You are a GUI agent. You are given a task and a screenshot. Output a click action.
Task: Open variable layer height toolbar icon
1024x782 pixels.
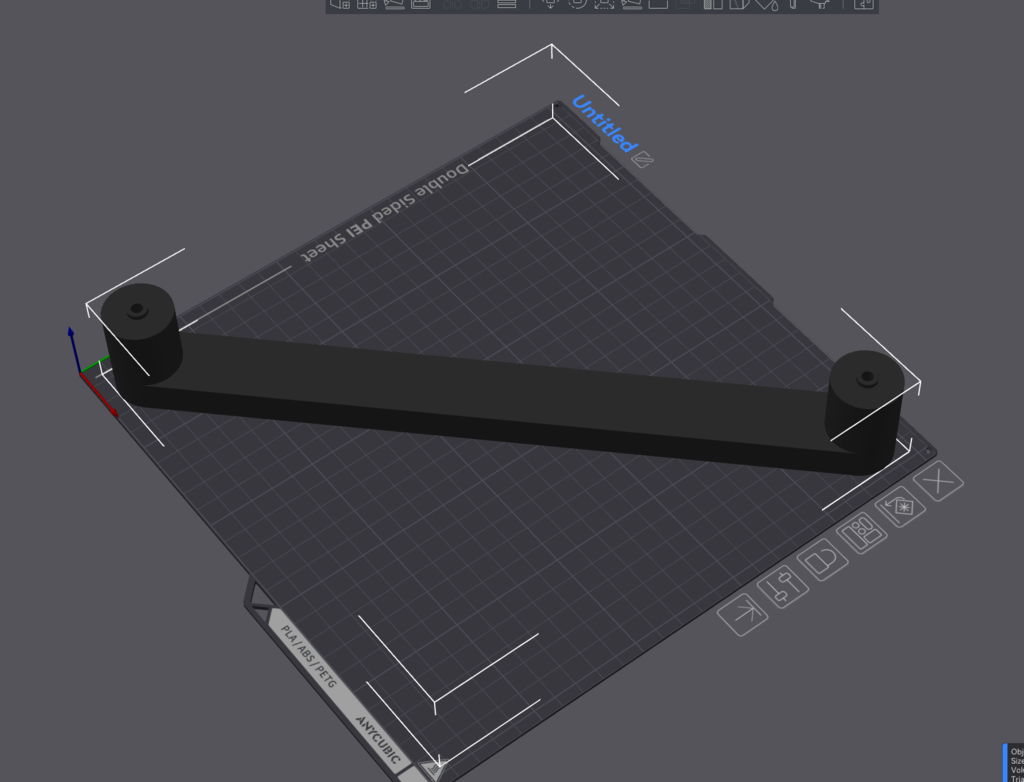click(x=507, y=4)
